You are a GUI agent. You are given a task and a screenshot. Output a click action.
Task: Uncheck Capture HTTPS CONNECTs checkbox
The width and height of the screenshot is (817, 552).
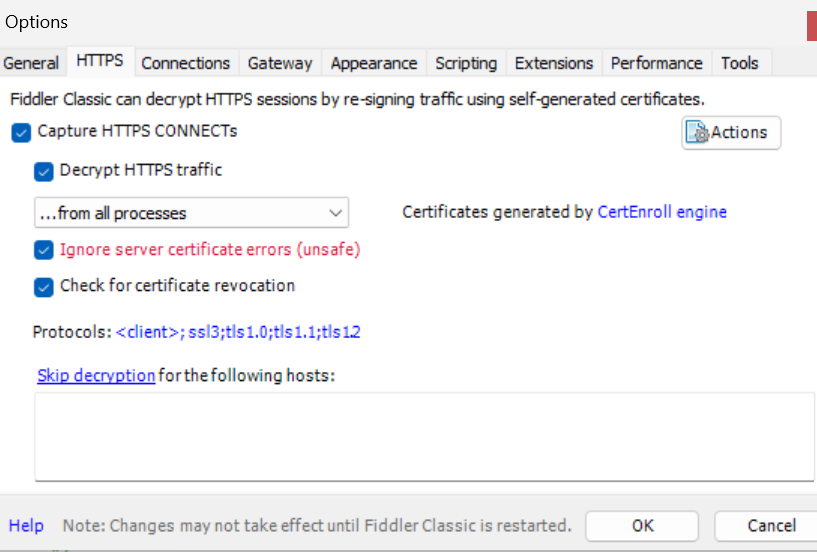pyautogui.click(x=21, y=132)
